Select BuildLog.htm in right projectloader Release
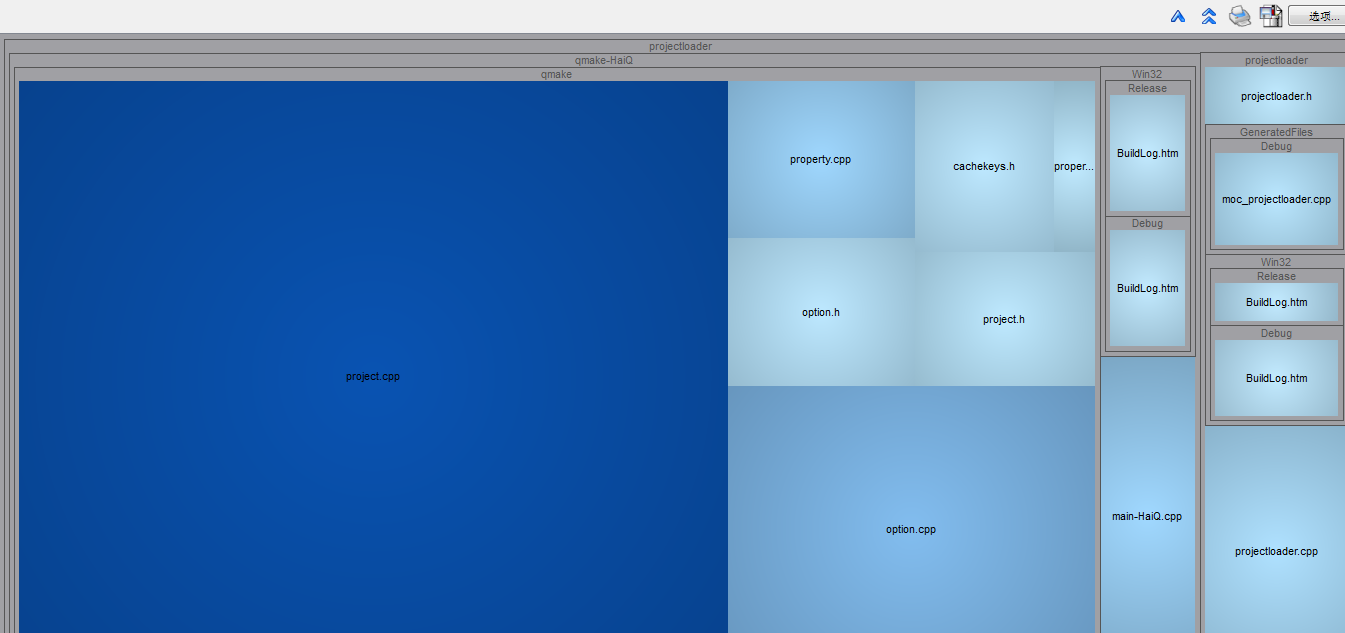This screenshot has width=1345, height=633. point(1276,302)
